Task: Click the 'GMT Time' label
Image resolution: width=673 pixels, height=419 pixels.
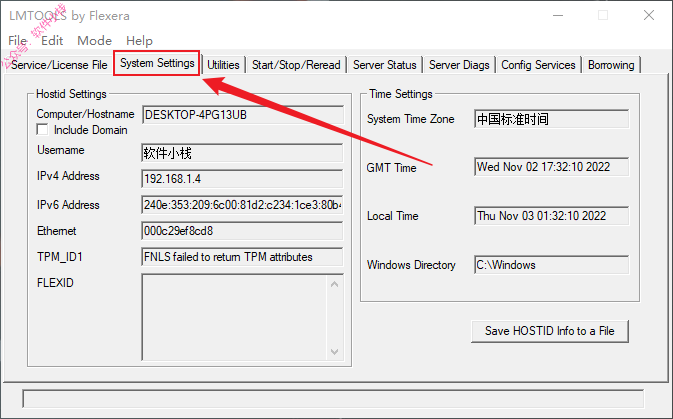Action: [391, 168]
